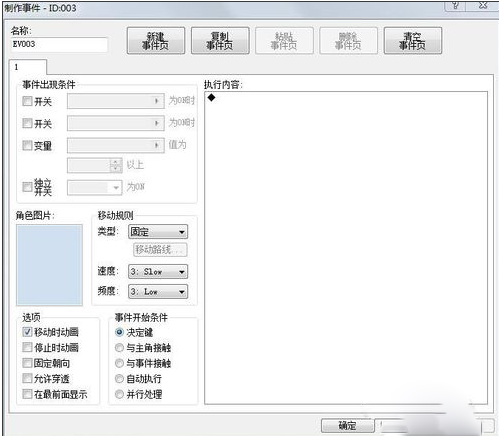Image resolution: width=499 pixels, height=436 pixels.
Task: Enable the first 开关 condition checkbox
Action: [x=27, y=101]
